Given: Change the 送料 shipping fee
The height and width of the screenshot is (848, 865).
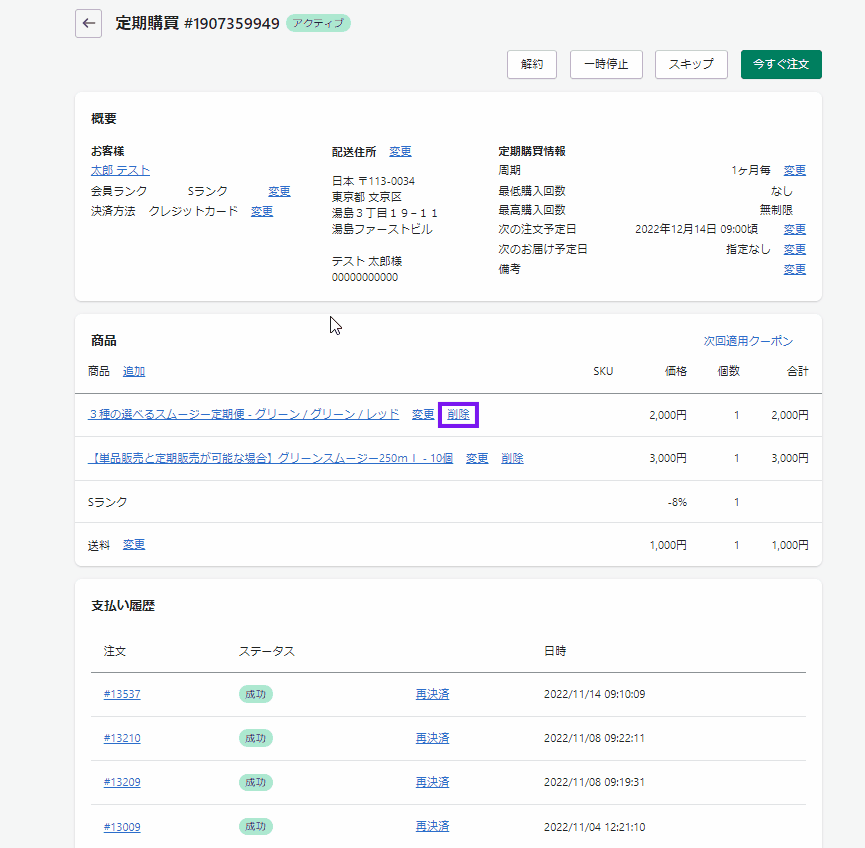Looking at the screenshot, I should (134, 544).
